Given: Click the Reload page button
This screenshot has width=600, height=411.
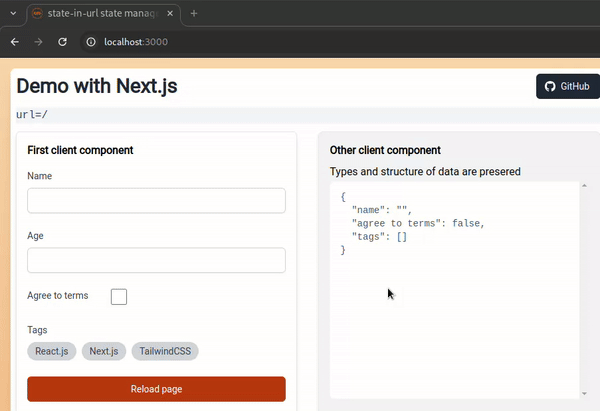Looking at the screenshot, I should pyautogui.click(x=156, y=389).
